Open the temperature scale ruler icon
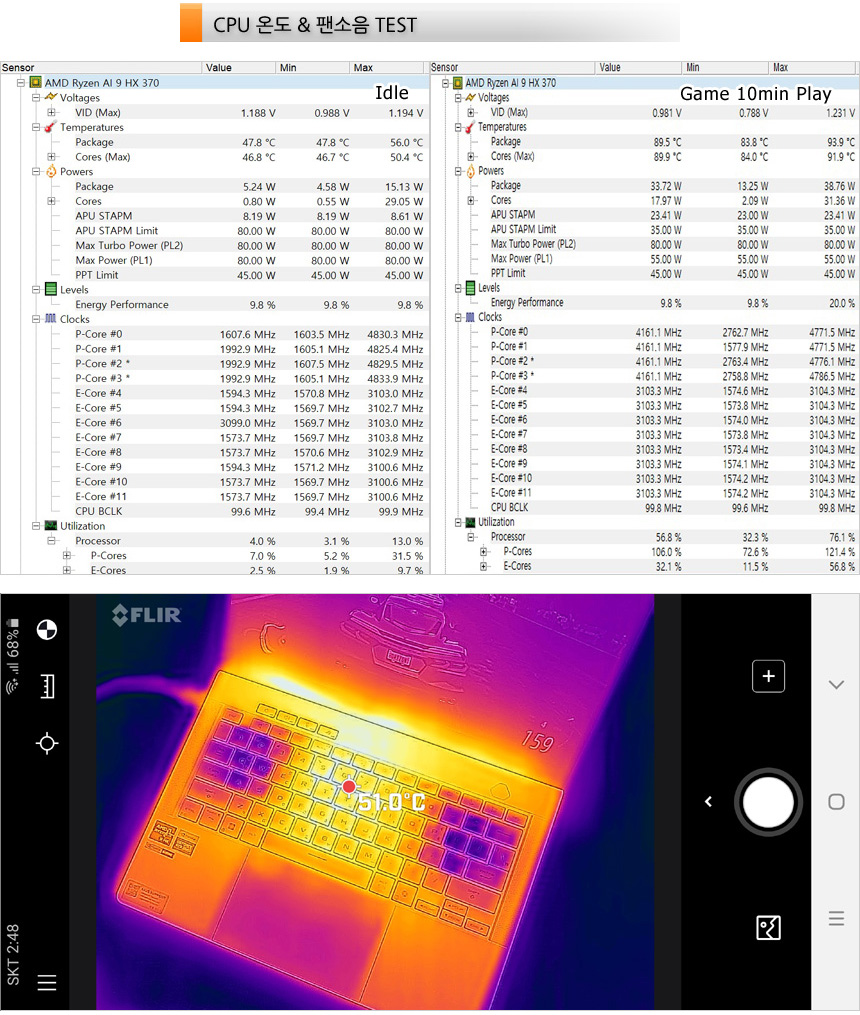Image resolution: width=860 pixels, height=1015 pixels. pos(47,686)
